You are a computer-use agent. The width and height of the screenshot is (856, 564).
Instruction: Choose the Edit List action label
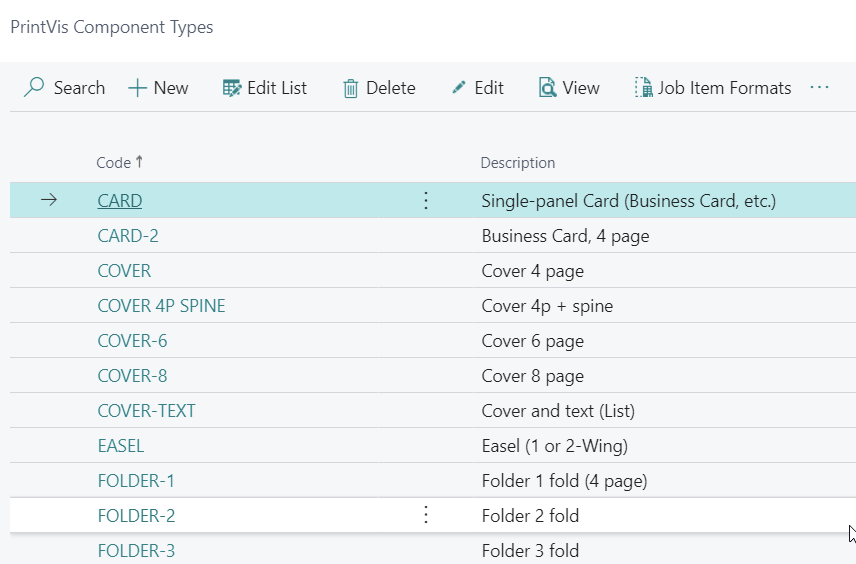[x=277, y=88]
